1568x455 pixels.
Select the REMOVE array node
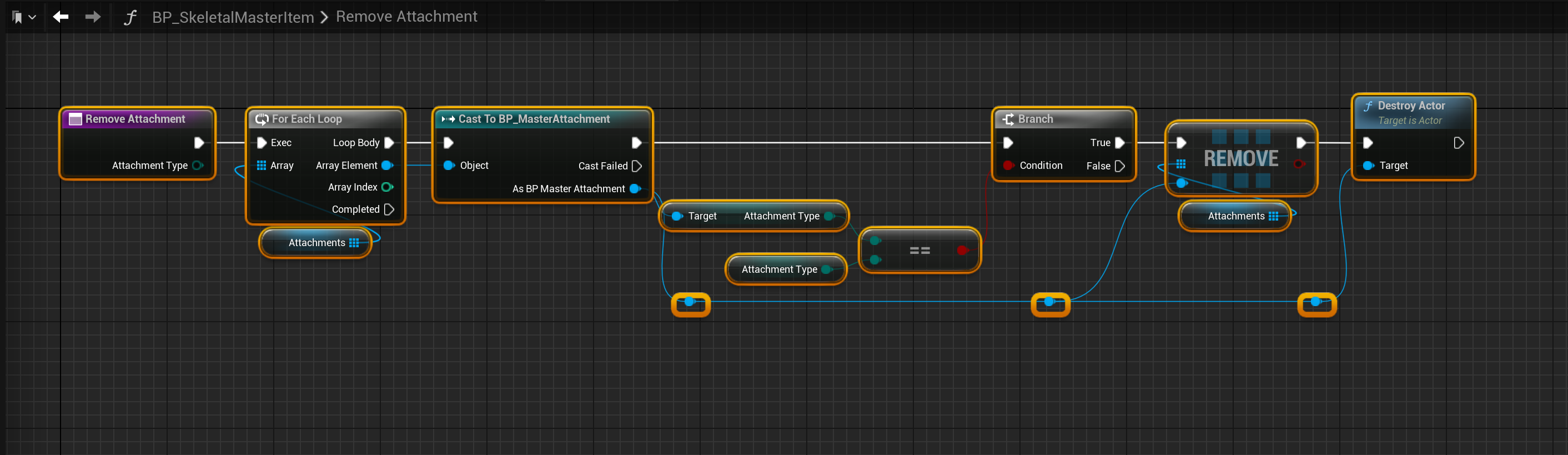coord(1240,158)
